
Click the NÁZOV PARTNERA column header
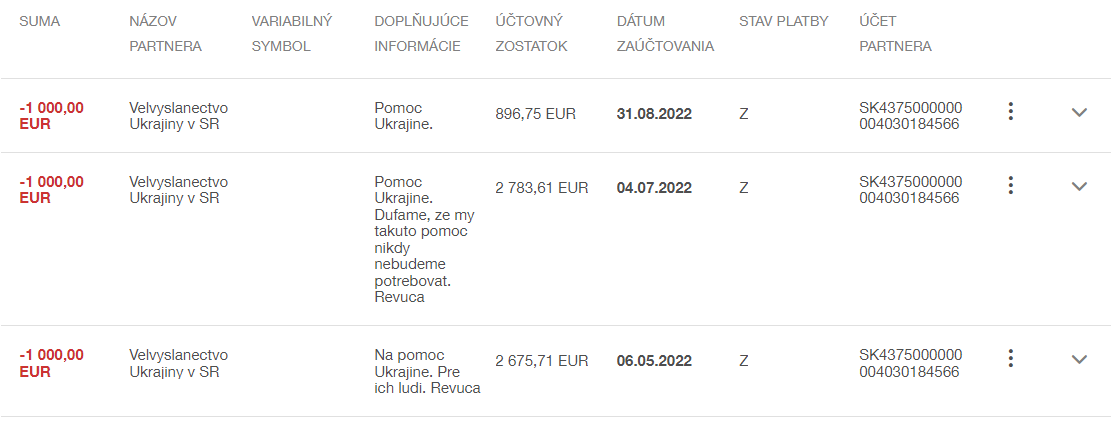click(165, 33)
